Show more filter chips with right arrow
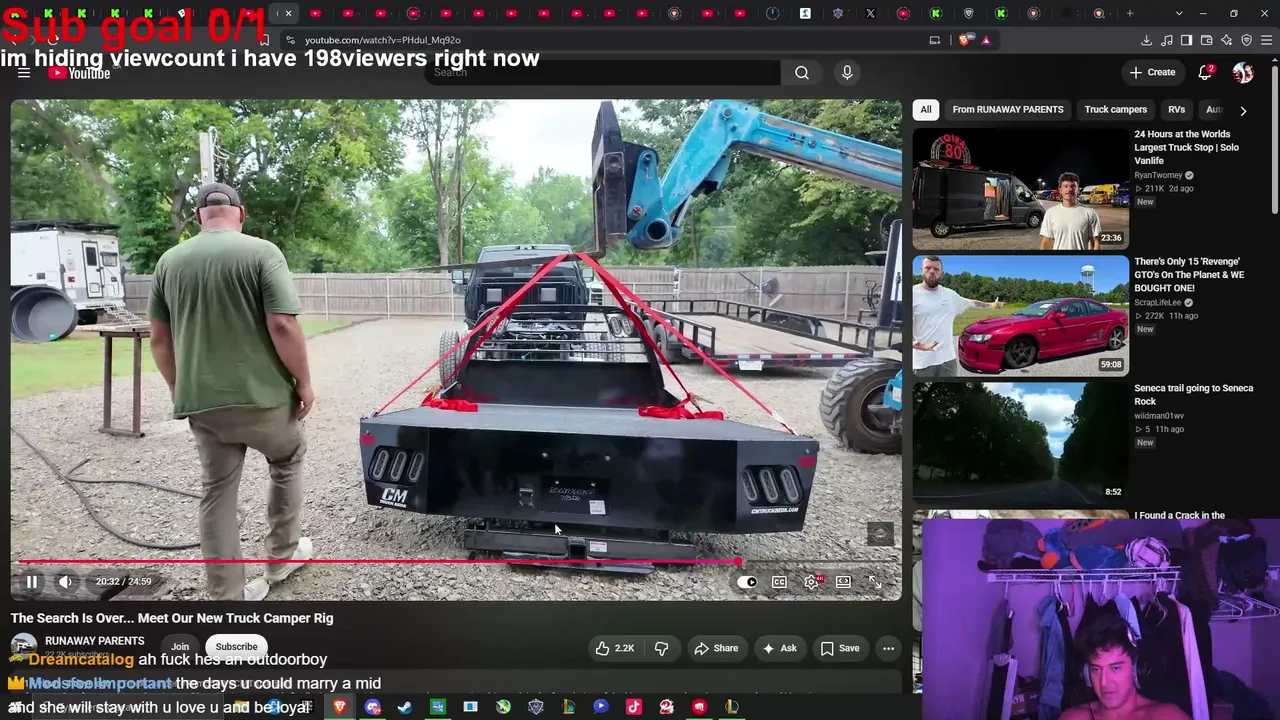1280x720 pixels. point(1243,110)
